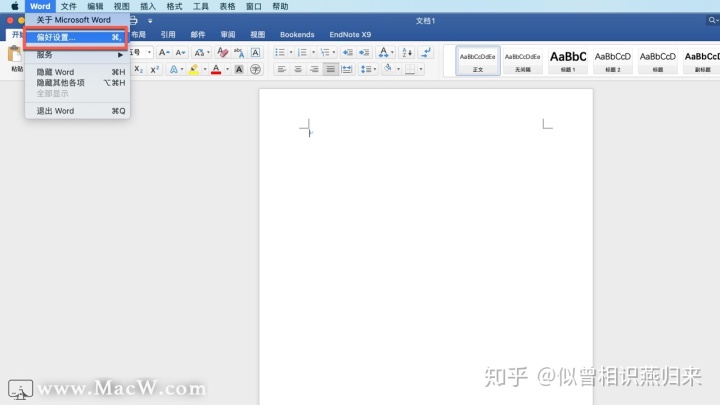Apply the 标题 1 style
This screenshot has height=405, width=720.
point(568,61)
